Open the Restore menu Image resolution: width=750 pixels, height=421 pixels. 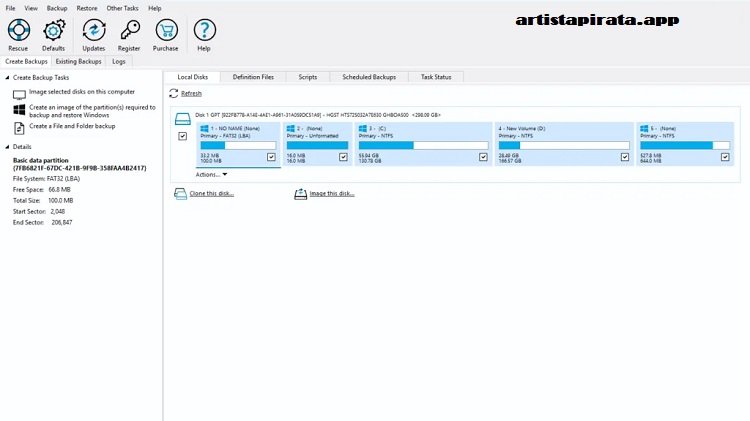(87, 8)
